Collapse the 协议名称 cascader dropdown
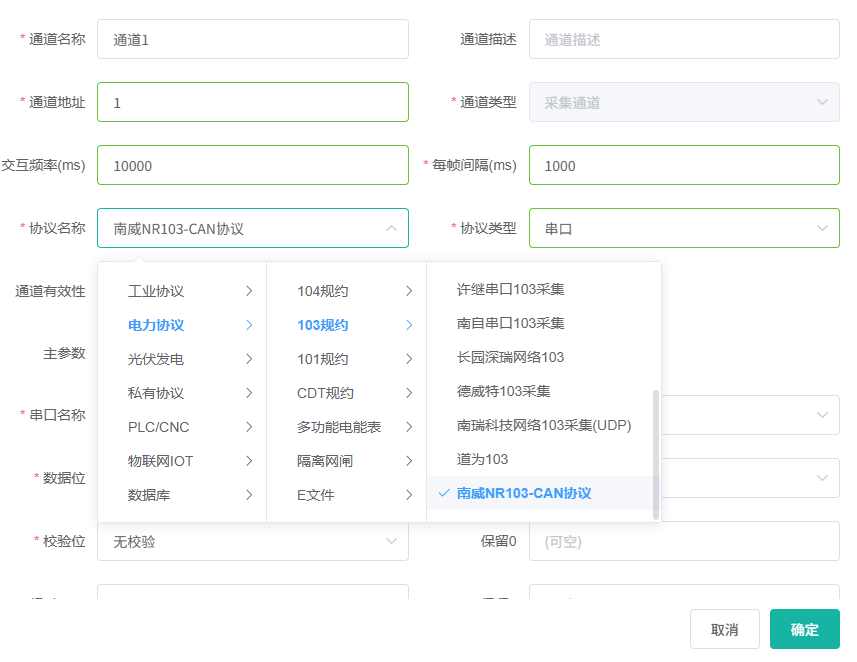Screen dimensions: 857x662 point(390,228)
